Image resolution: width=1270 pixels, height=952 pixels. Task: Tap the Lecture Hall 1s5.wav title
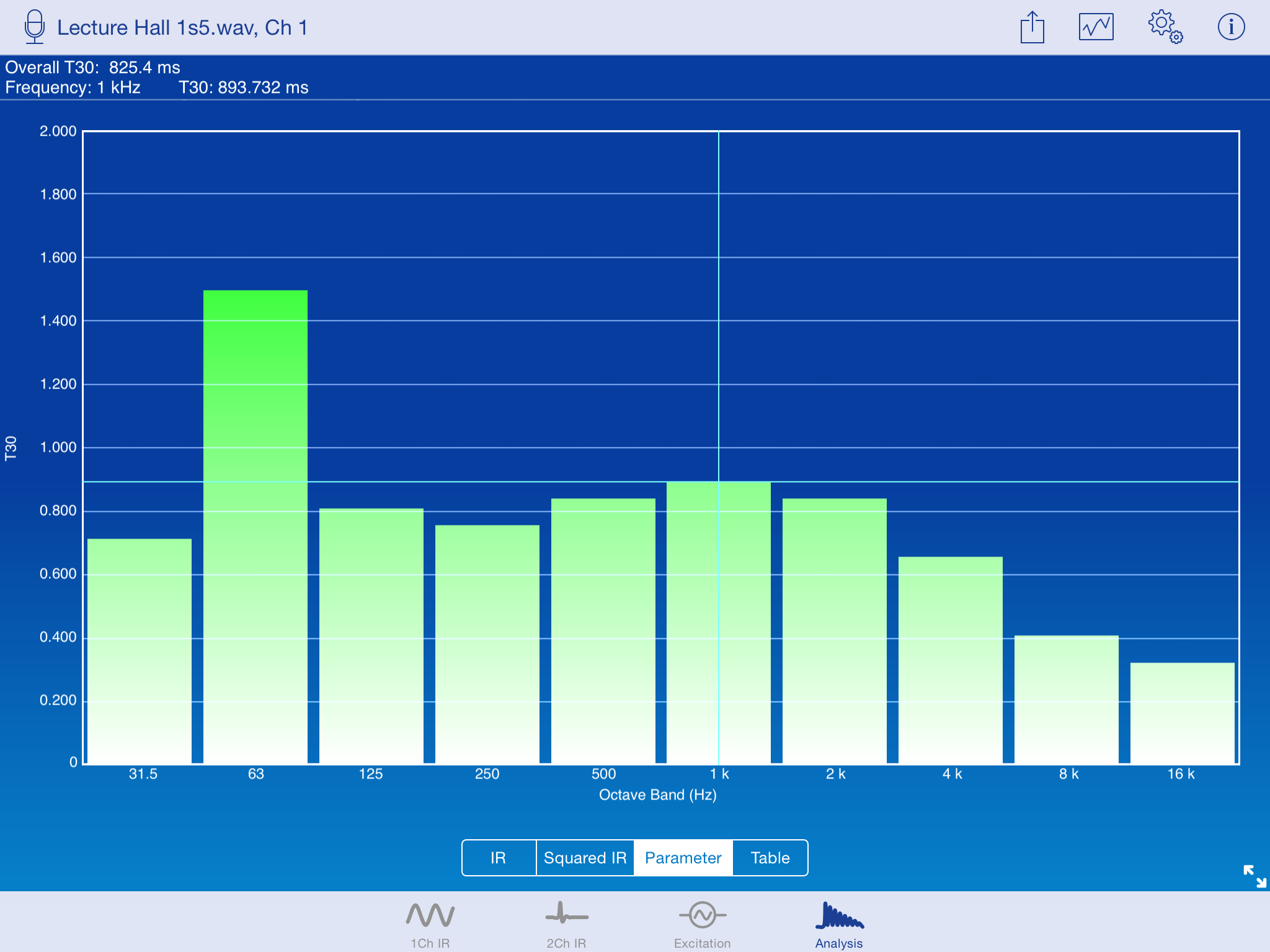182,28
